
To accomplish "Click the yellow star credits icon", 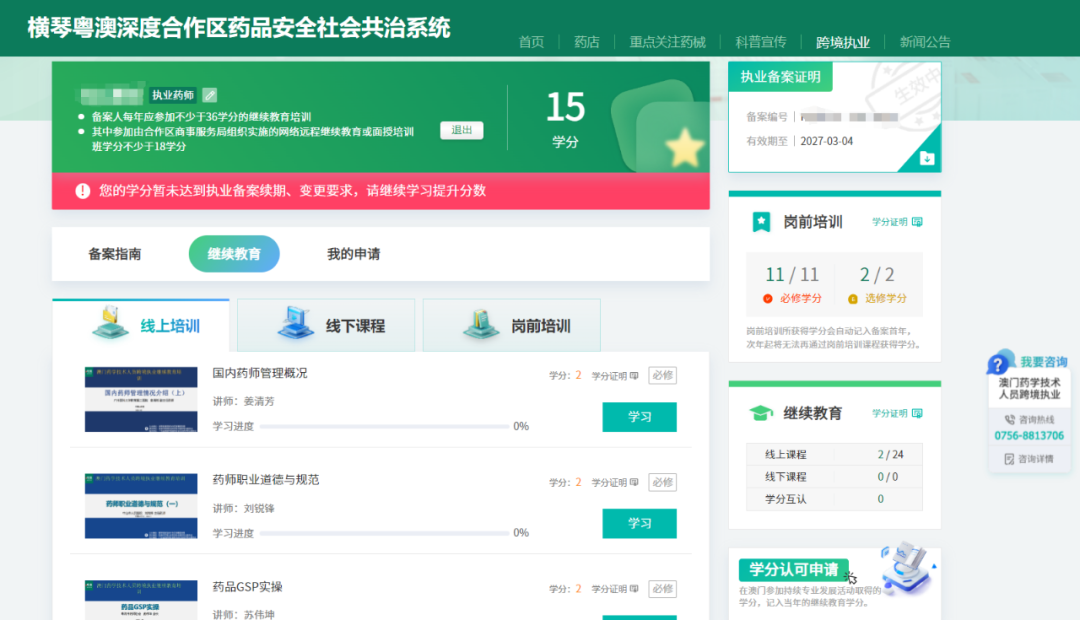I will click(x=685, y=148).
